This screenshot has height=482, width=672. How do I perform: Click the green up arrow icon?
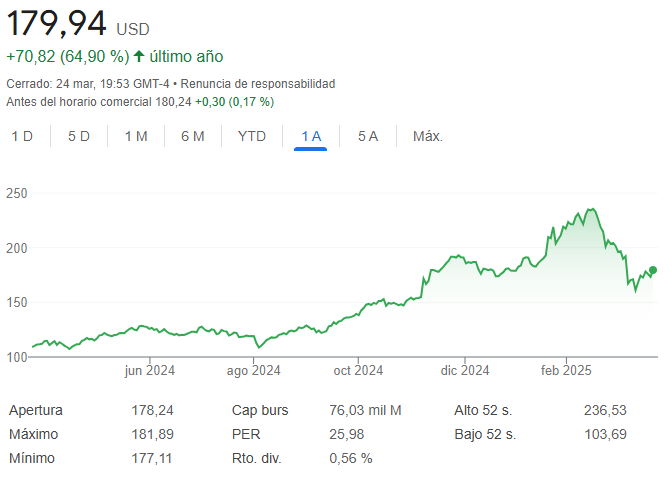pyautogui.click(x=139, y=56)
